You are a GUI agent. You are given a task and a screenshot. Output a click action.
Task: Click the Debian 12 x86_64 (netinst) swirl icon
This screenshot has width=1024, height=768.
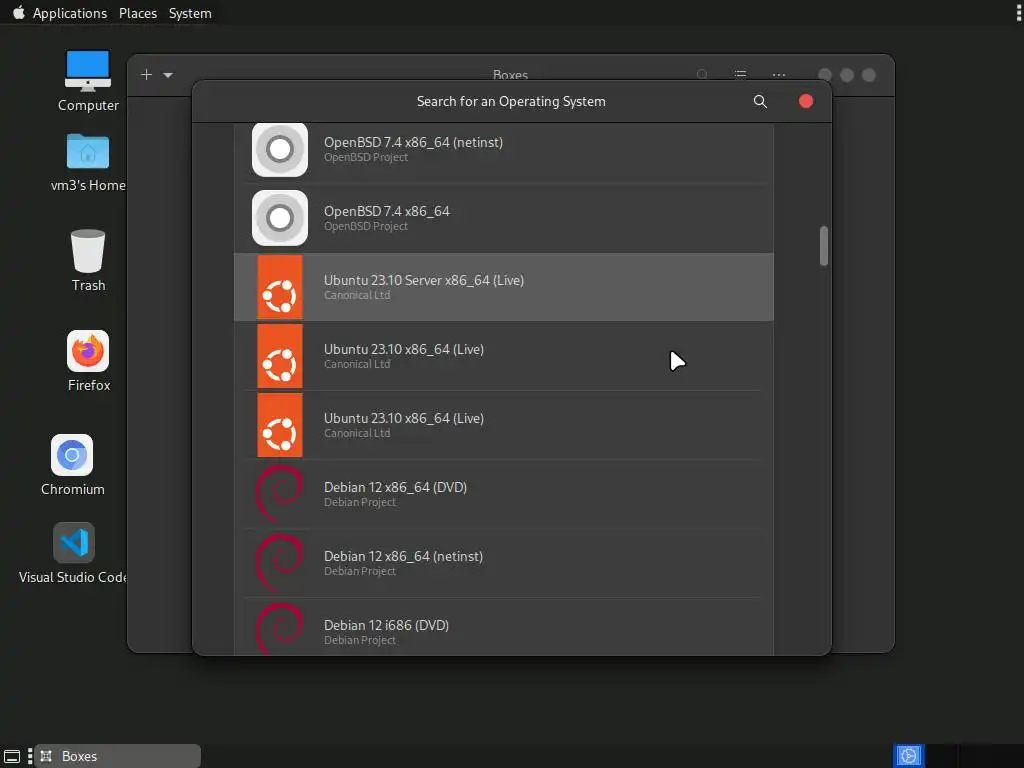click(280, 563)
